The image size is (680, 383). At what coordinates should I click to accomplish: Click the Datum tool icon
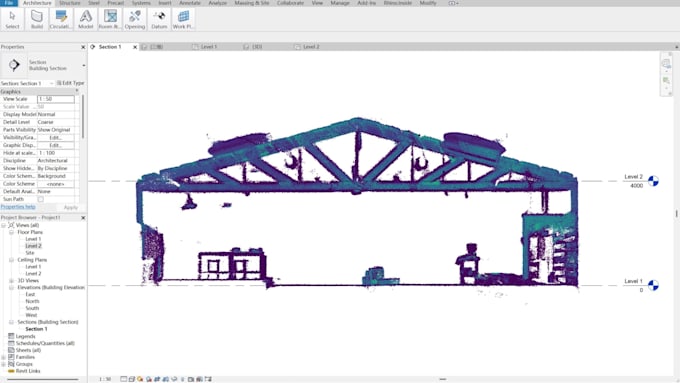[x=159, y=20]
